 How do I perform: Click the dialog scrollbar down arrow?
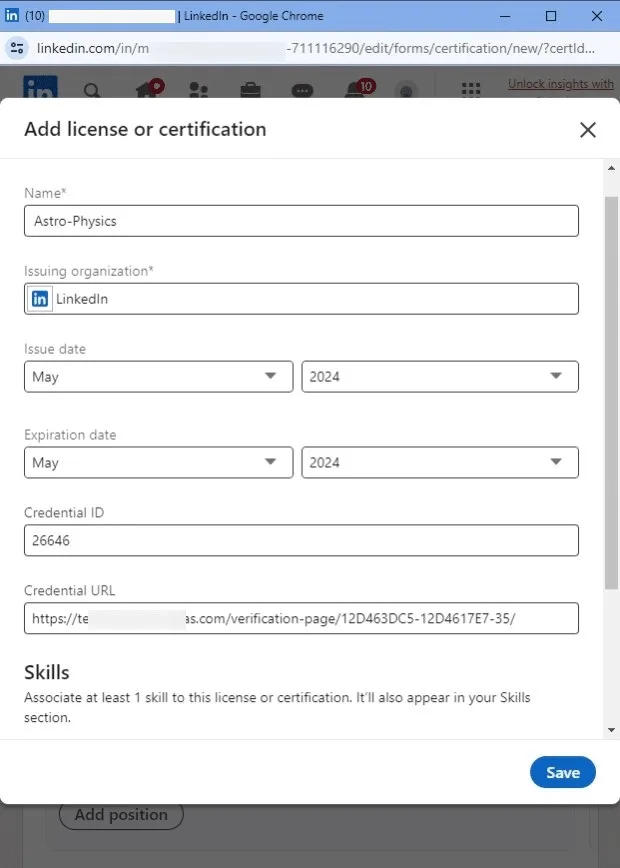(x=612, y=730)
